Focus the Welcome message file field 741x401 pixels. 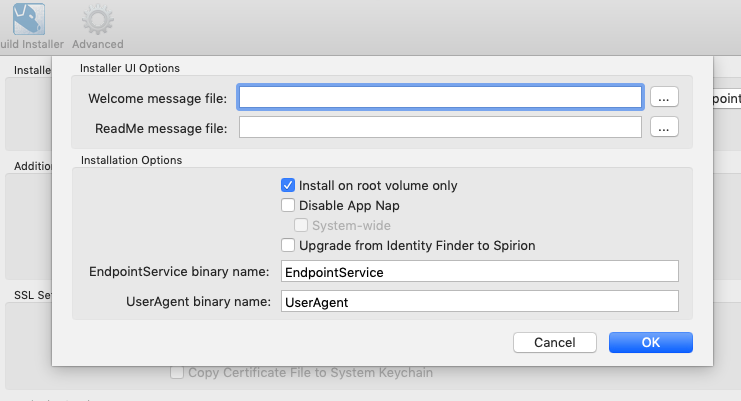tap(440, 97)
